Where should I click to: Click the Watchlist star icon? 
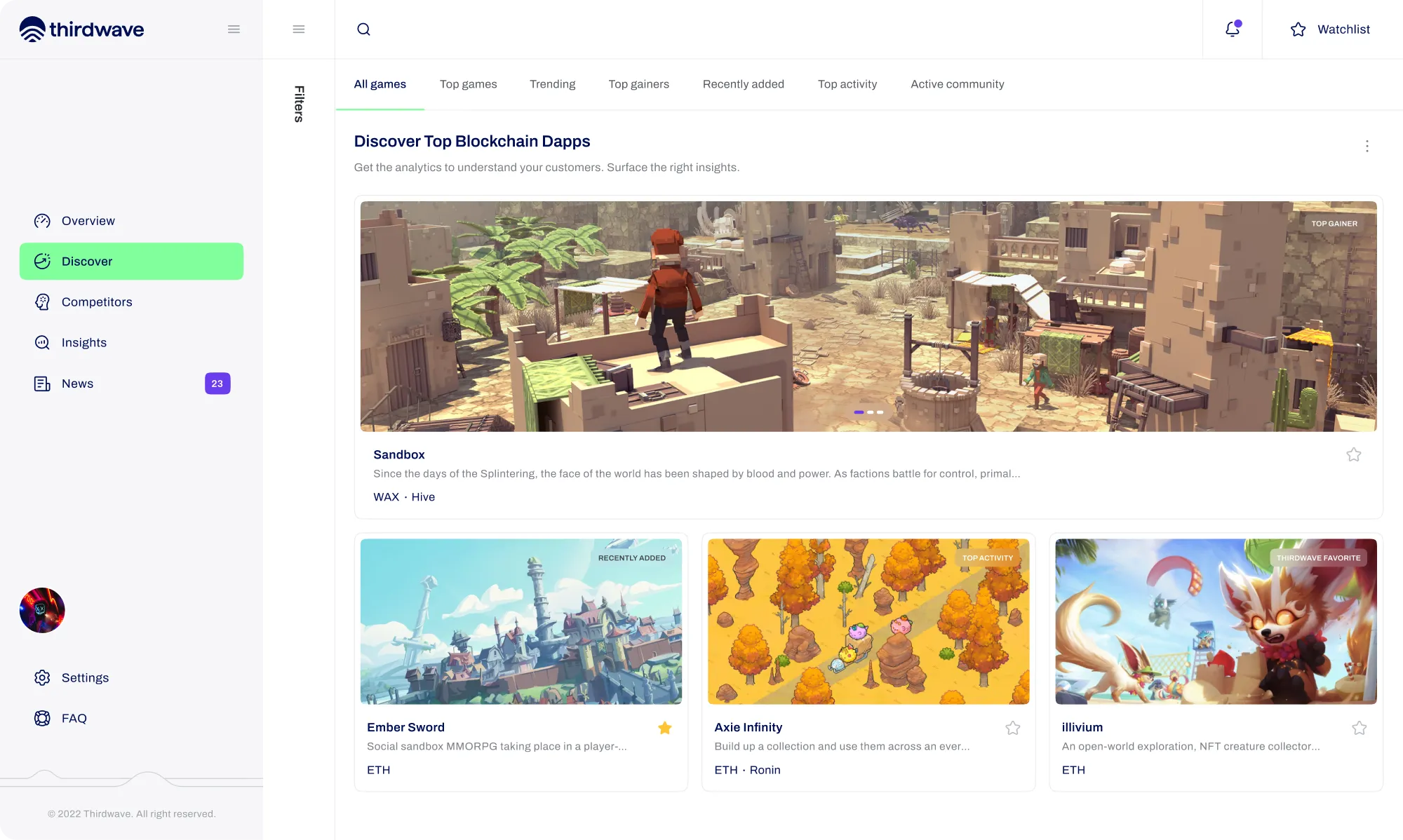(1298, 29)
